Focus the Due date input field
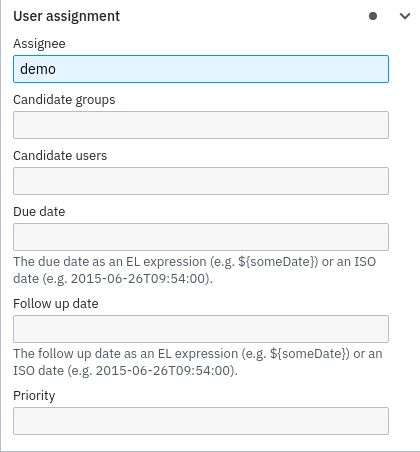This screenshot has height=452, width=420. 201,237
